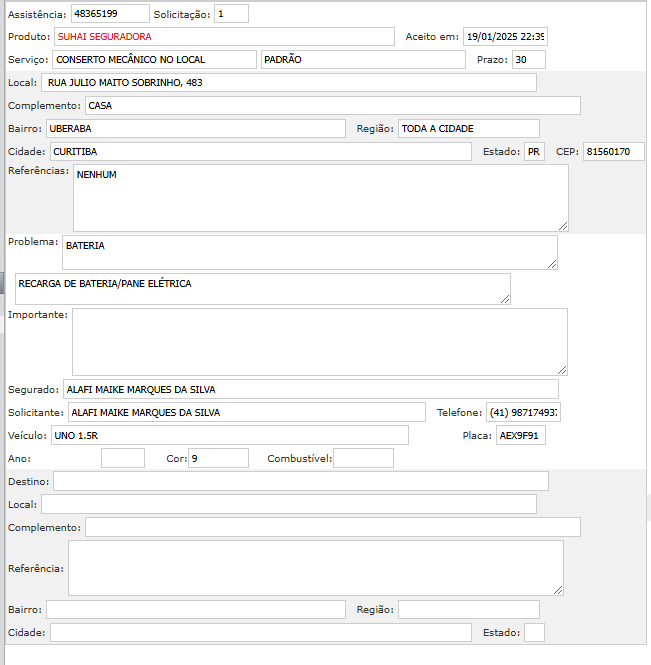651x665 pixels.
Task: Focus the address field with RUA JULIO MAITO SOBRINHO
Action: click(289, 83)
